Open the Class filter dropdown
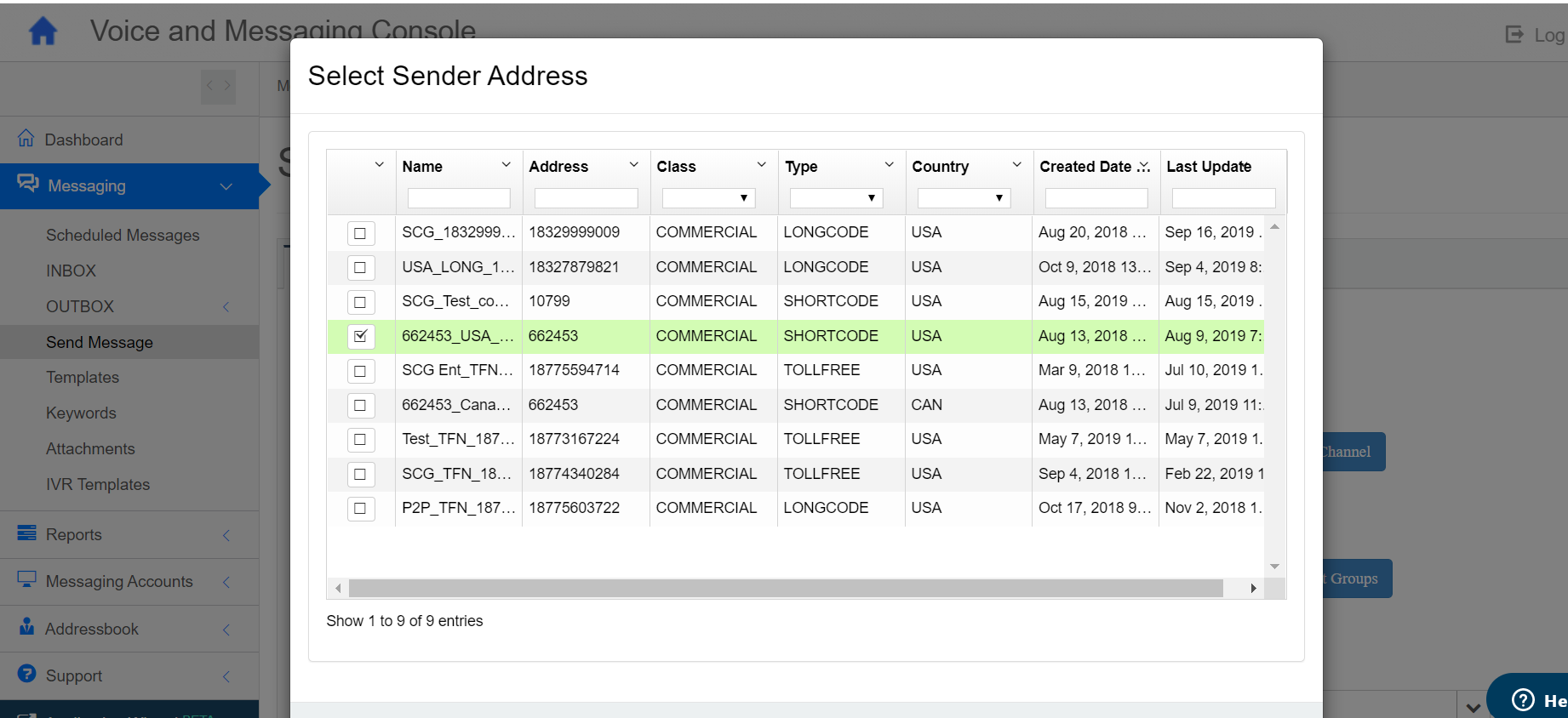 (x=708, y=198)
